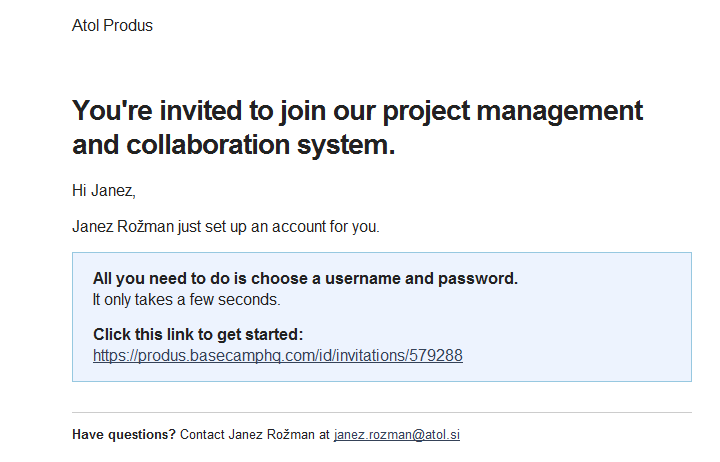Click the bold "All you need to do" line
720x462 pixels.
[x=305, y=278]
